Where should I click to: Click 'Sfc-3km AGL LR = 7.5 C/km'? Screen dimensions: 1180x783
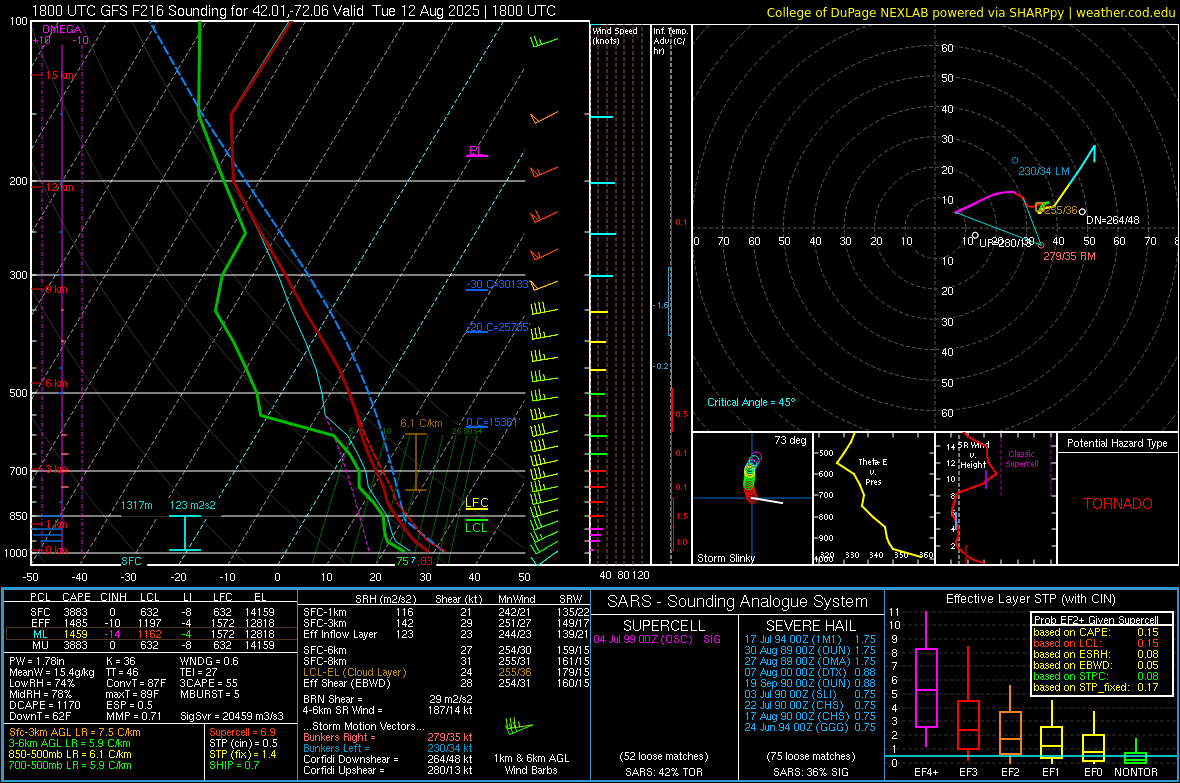75,732
